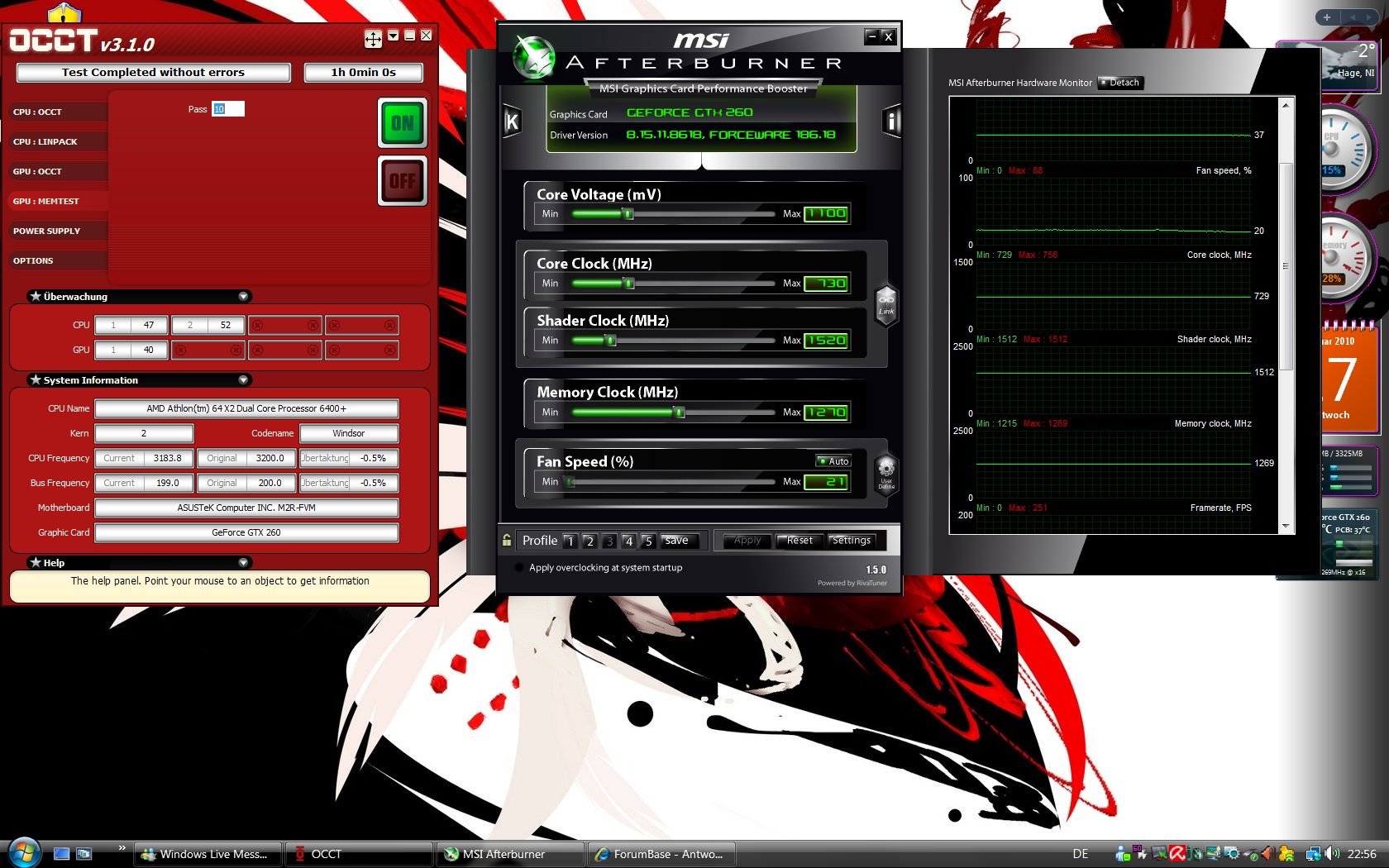Image resolution: width=1389 pixels, height=868 pixels.
Task: Click the hardware monitor scrollbar up arrow
Action: tap(1286, 105)
